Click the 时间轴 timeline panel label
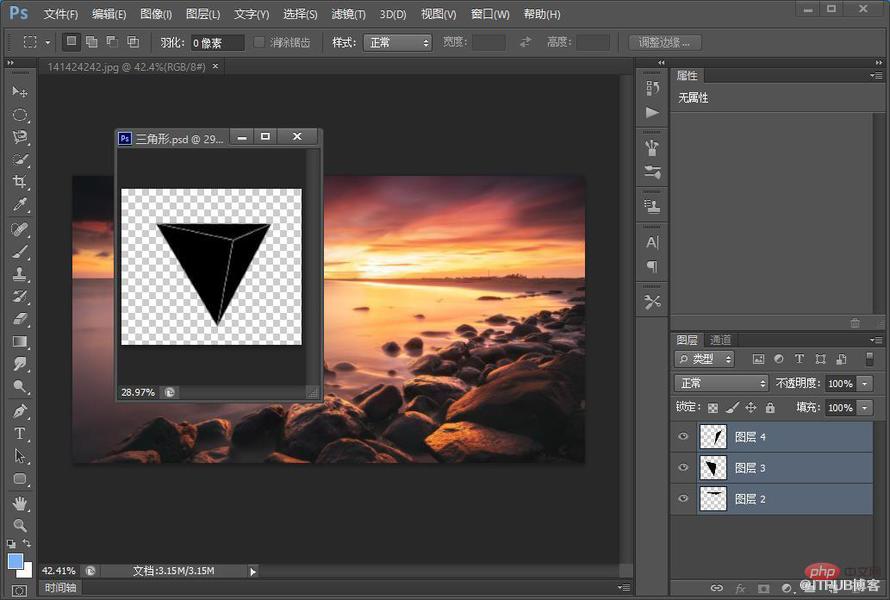 coord(60,588)
